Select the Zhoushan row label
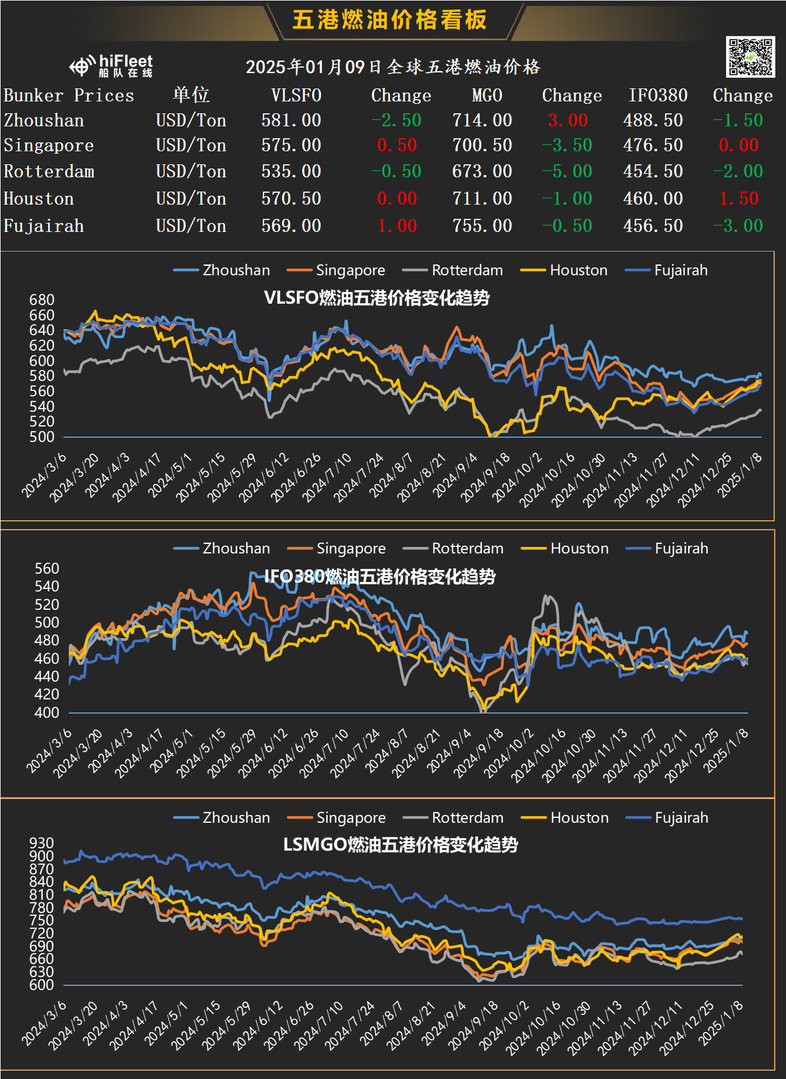The image size is (786, 1079). [44, 120]
